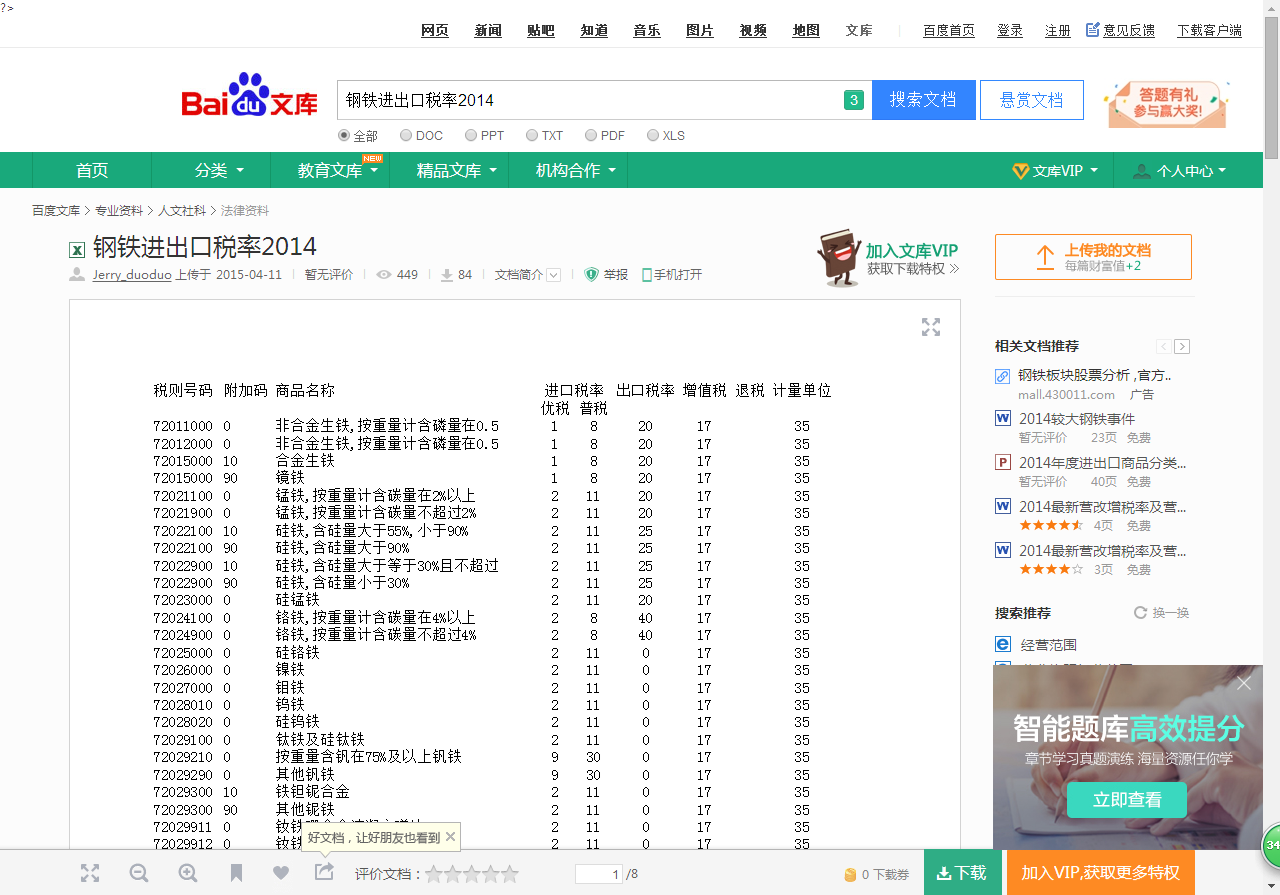Share the document using the share icon

click(323, 873)
